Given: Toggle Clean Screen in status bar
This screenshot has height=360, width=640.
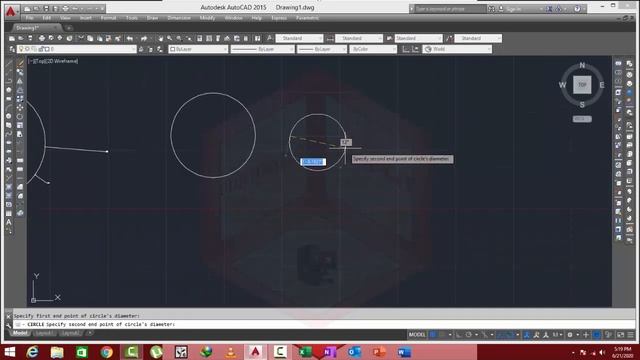Looking at the screenshot, I should (x=620, y=335).
